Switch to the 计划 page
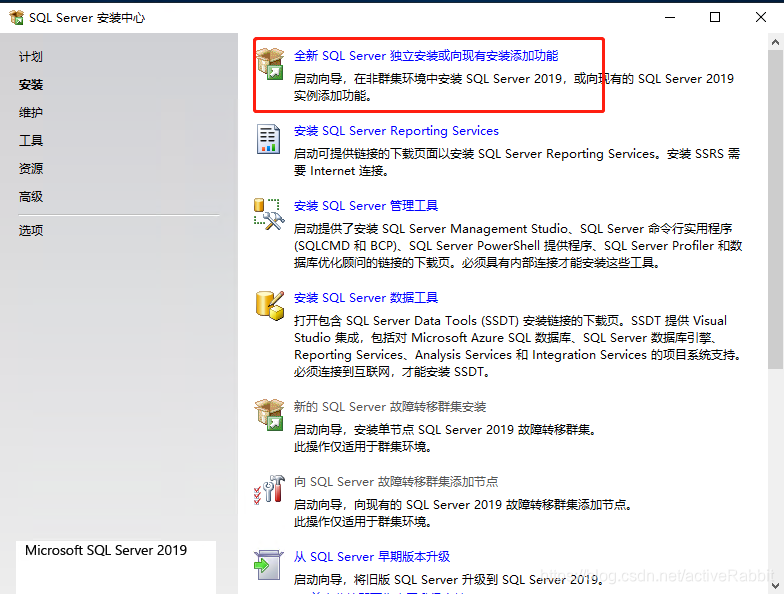784x594 pixels. point(31,56)
